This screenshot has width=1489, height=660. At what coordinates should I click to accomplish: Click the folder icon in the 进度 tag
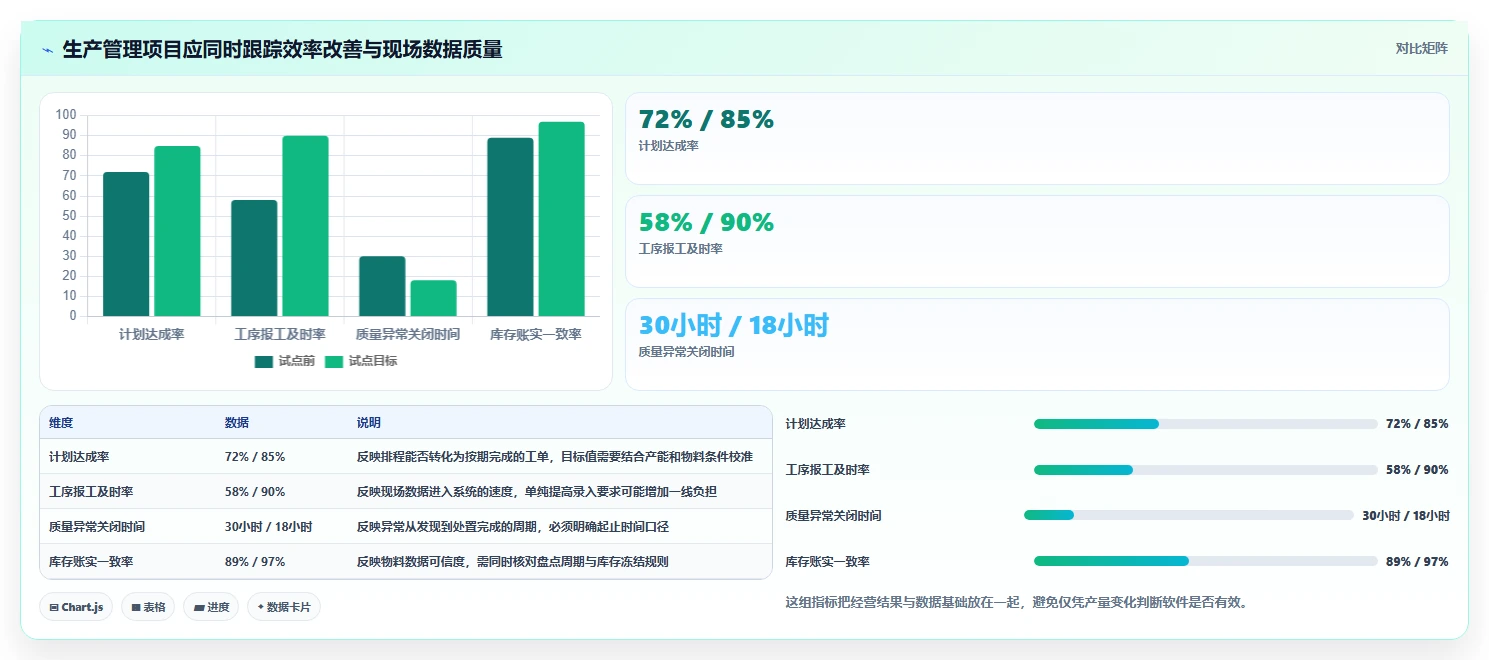199,607
